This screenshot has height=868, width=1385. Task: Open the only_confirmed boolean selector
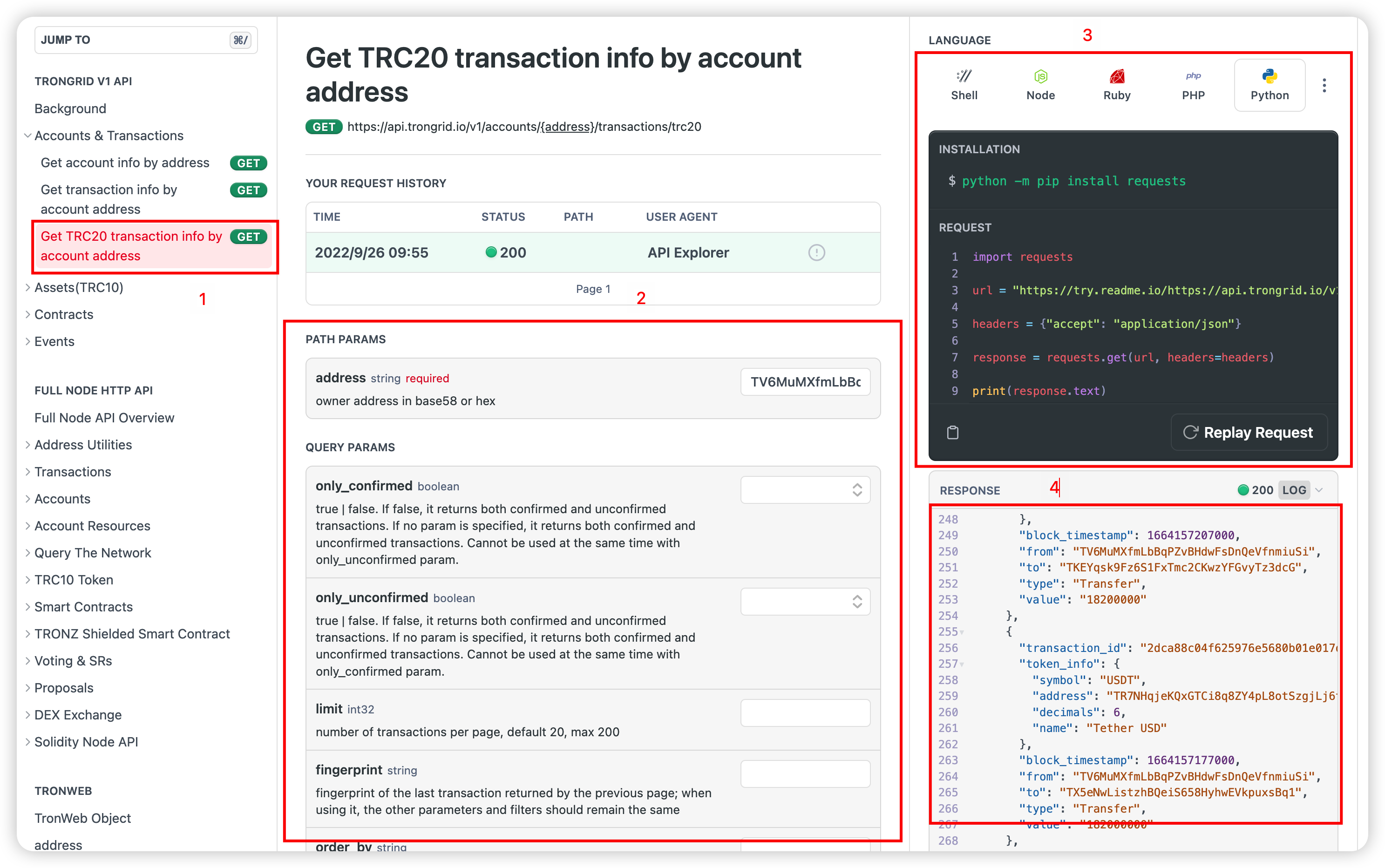click(x=805, y=490)
